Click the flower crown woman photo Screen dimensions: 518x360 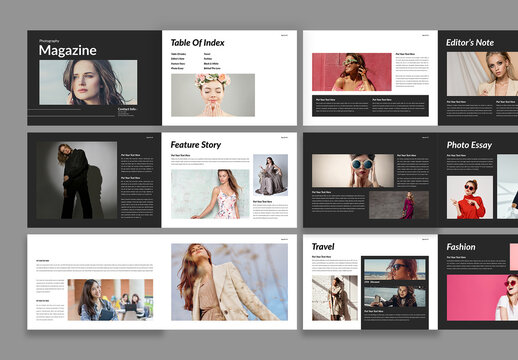[x=213, y=95]
